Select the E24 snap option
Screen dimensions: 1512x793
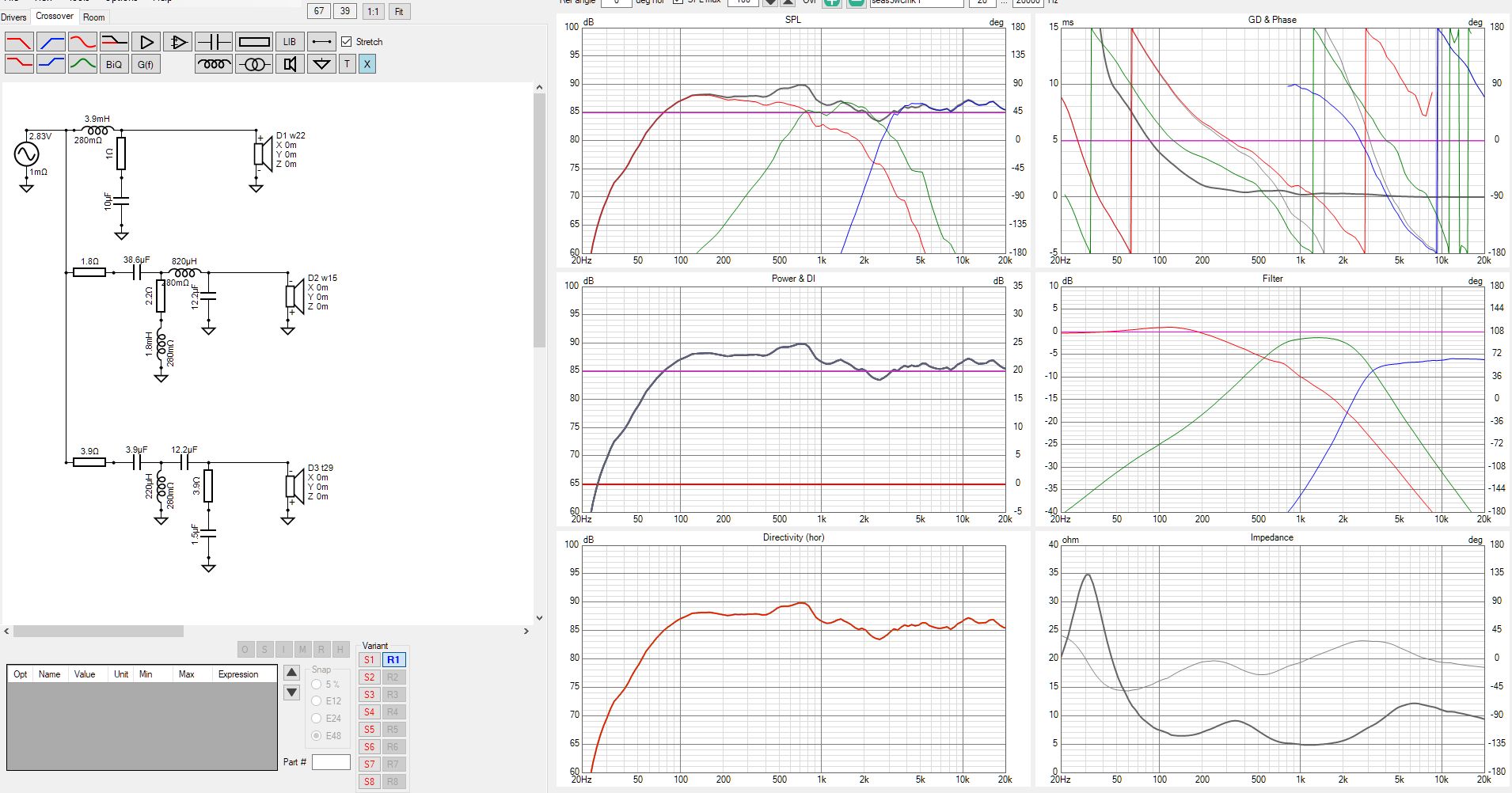pyautogui.click(x=317, y=719)
